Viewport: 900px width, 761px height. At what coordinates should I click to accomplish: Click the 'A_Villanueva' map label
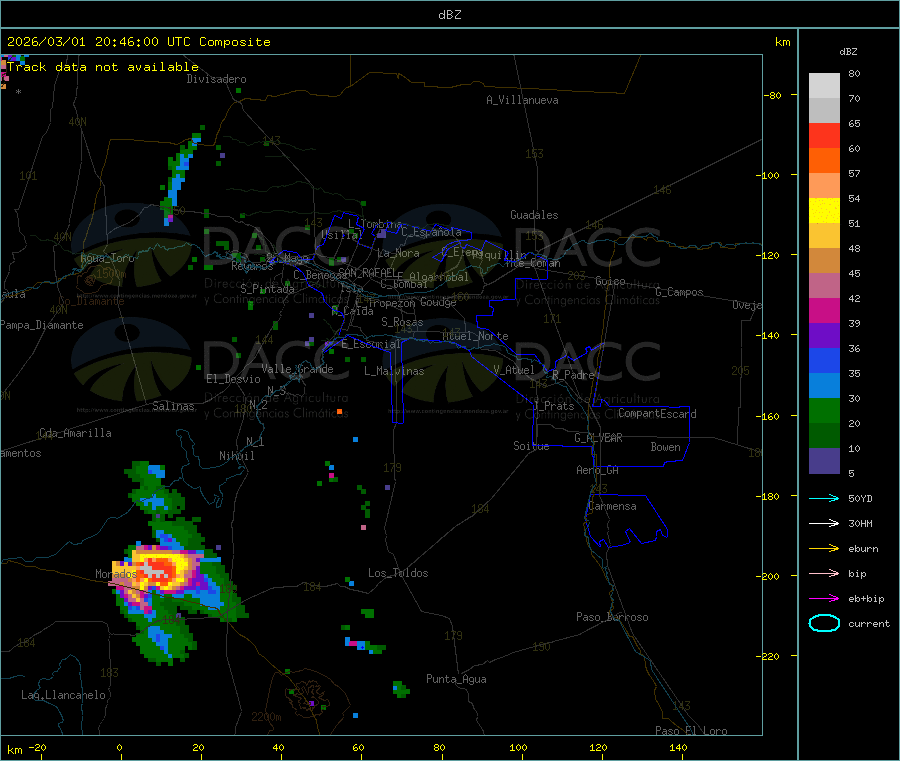pos(522,100)
